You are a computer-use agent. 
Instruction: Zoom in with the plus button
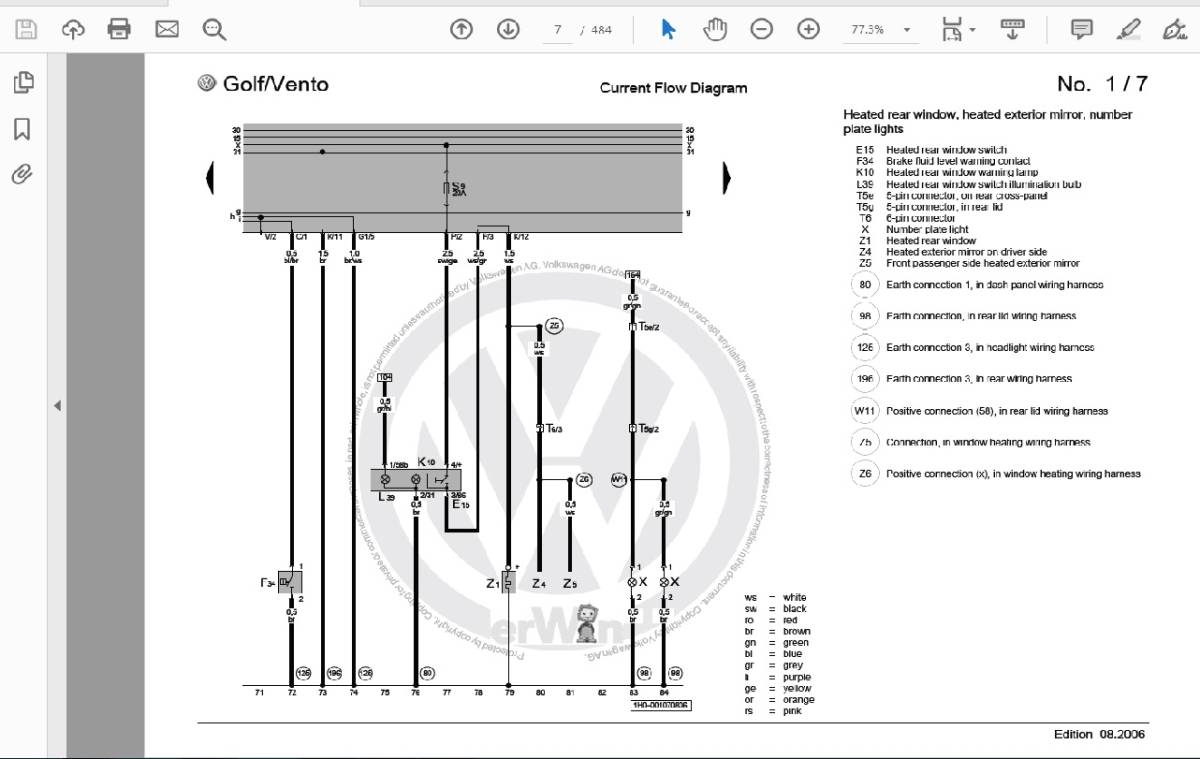pos(808,29)
